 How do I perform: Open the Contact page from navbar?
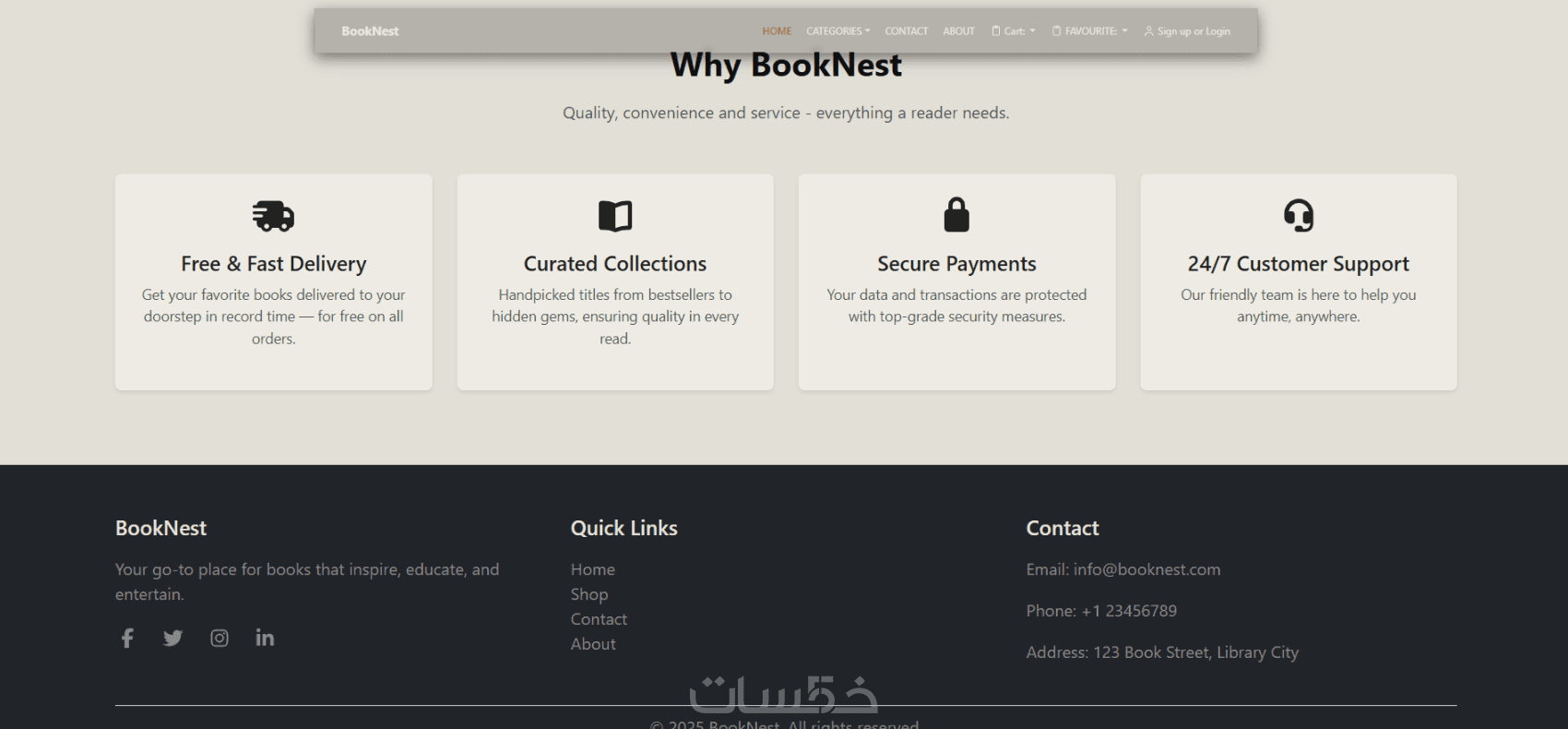907,31
